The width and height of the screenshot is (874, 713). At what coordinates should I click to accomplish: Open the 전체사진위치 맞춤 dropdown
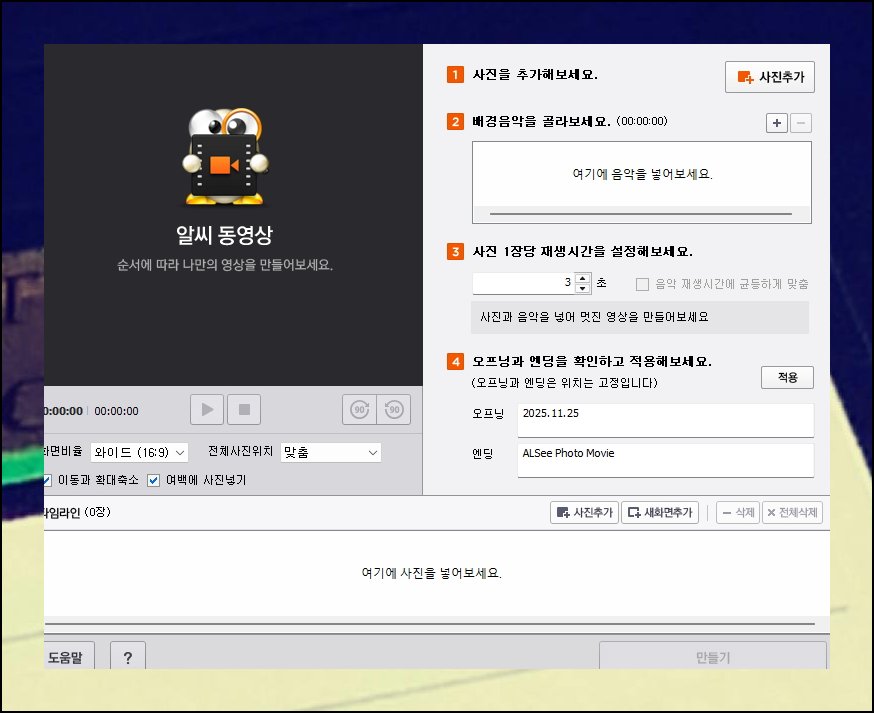[x=331, y=452]
